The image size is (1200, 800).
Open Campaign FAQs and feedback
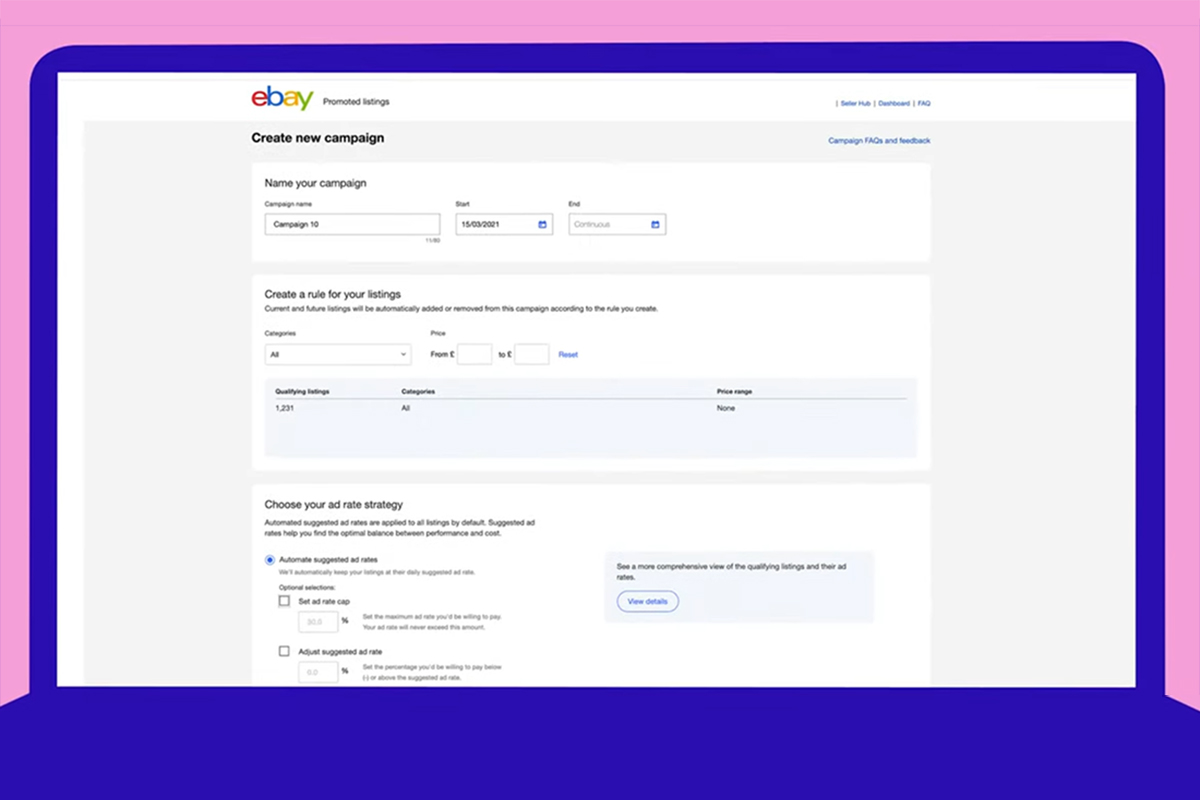point(879,140)
